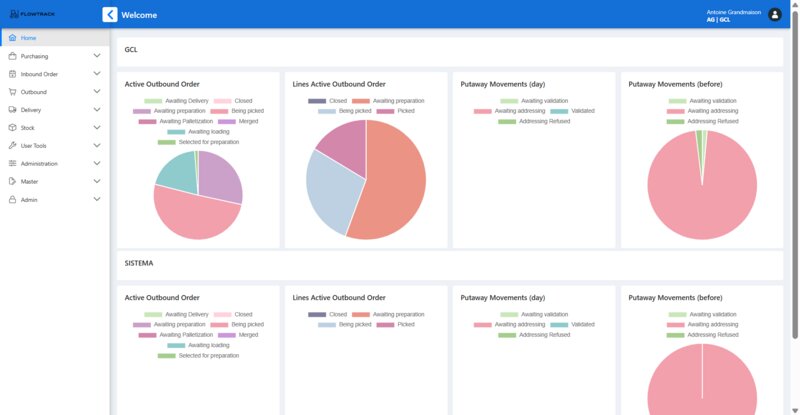Viewport: 800px width, 415px height.
Task: Click the sidebar collapse arrow icon
Action: (109, 15)
